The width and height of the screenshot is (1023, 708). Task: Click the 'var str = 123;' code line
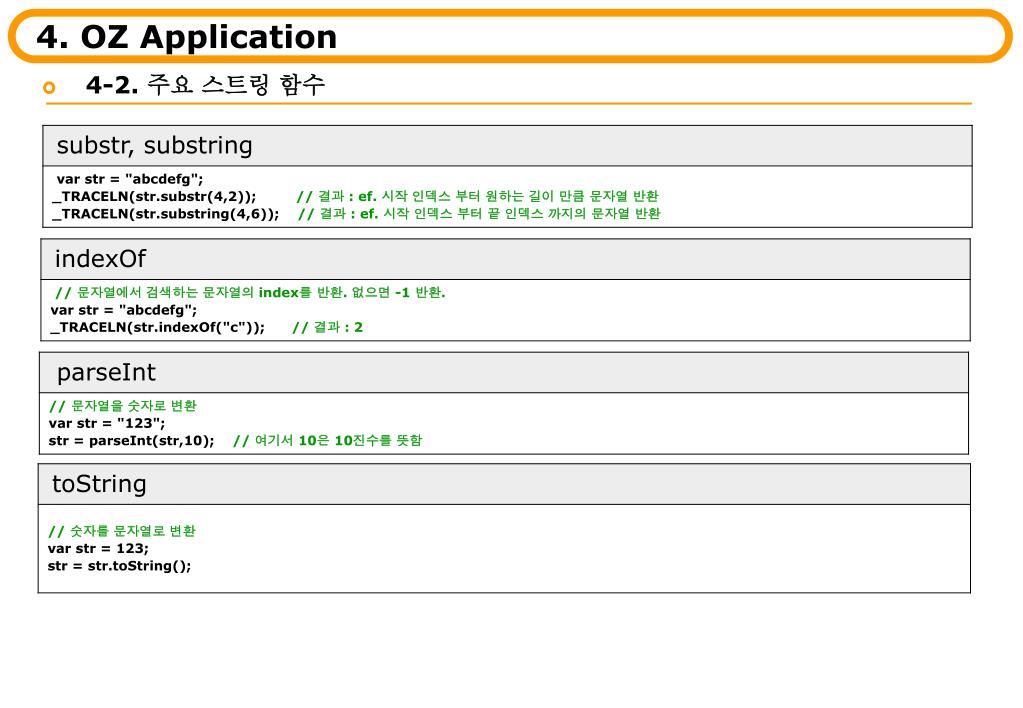tap(98, 549)
